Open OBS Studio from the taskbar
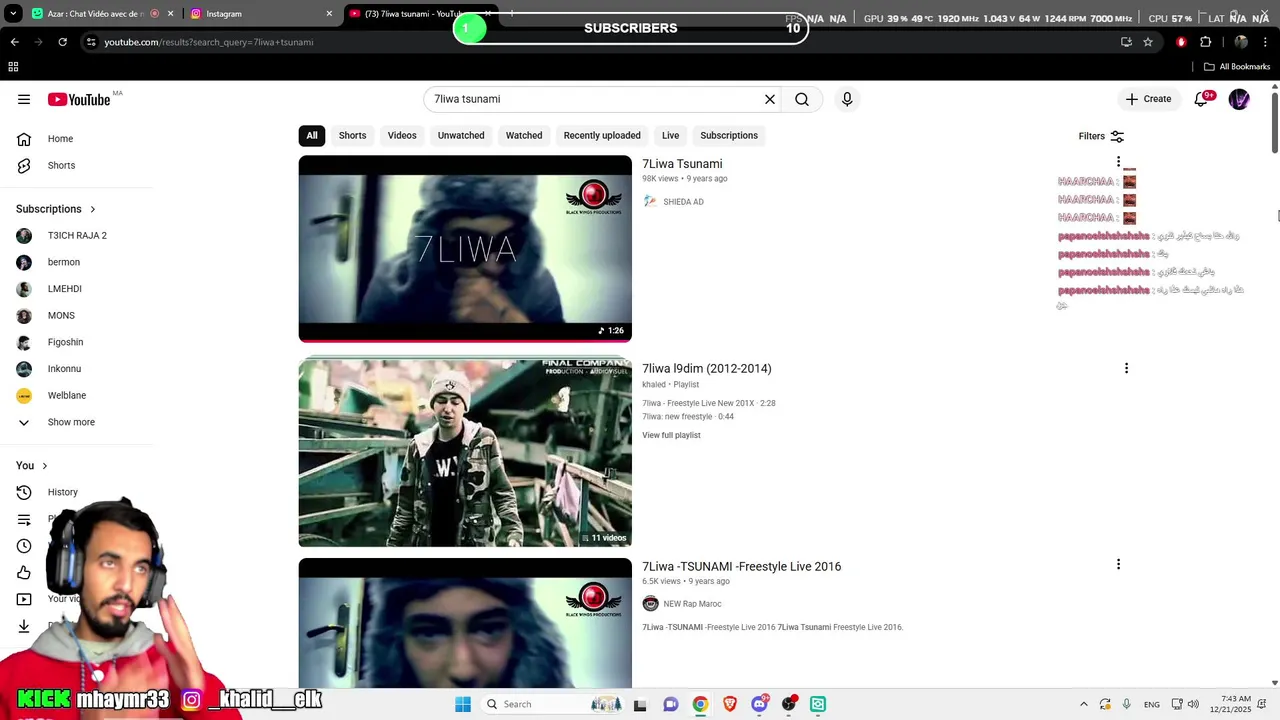This screenshot has width=1280, height=720. pyautogui.click(x=789, y=704)
